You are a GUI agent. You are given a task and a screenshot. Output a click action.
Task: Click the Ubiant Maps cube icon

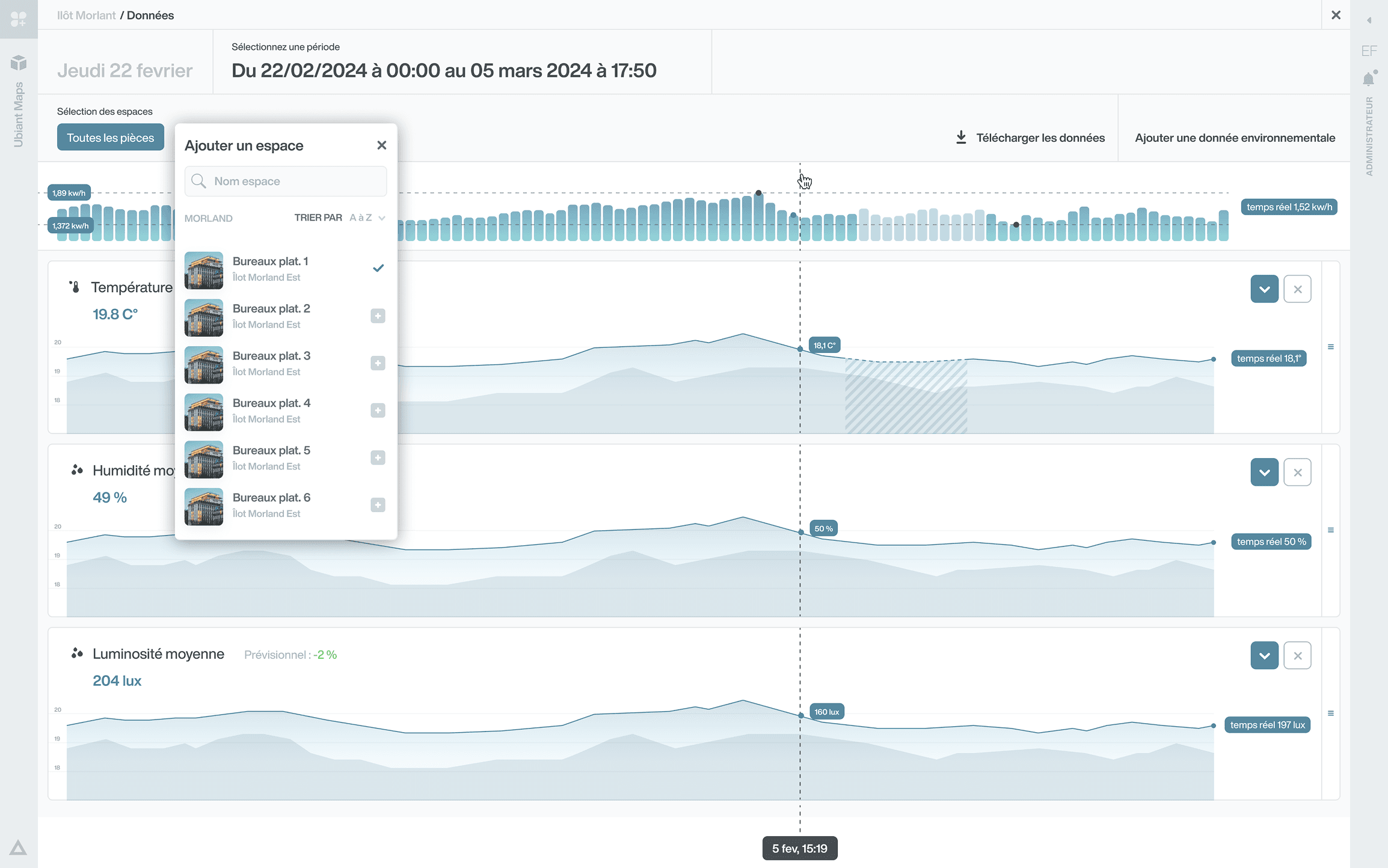click(19, 63)
